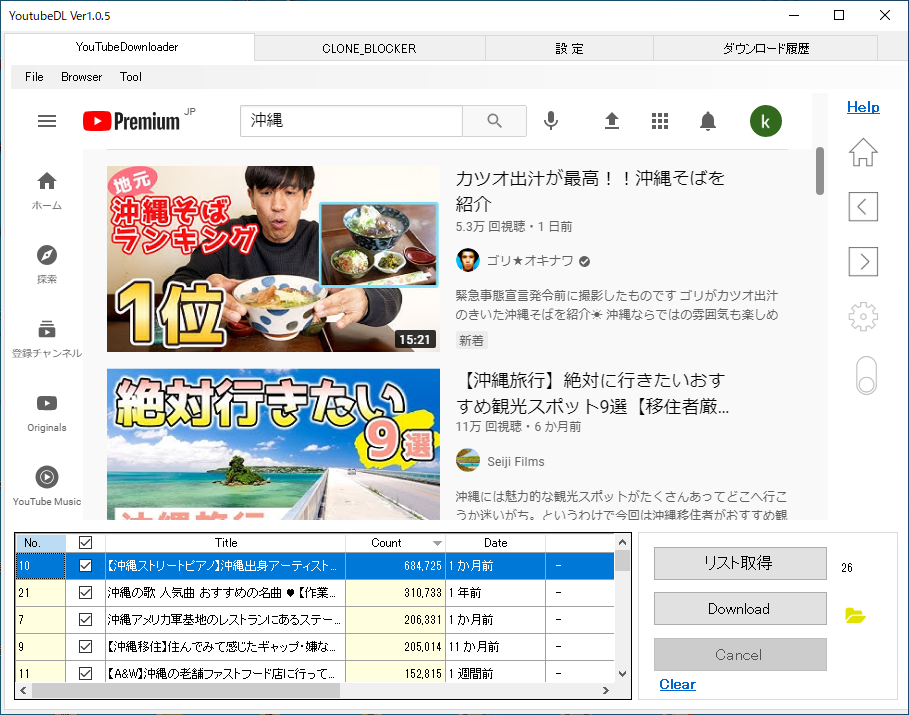This screenshot has width=909, height=715.
Task: Click the YouTube search field containing 沖縄
Action: [351, 121]
